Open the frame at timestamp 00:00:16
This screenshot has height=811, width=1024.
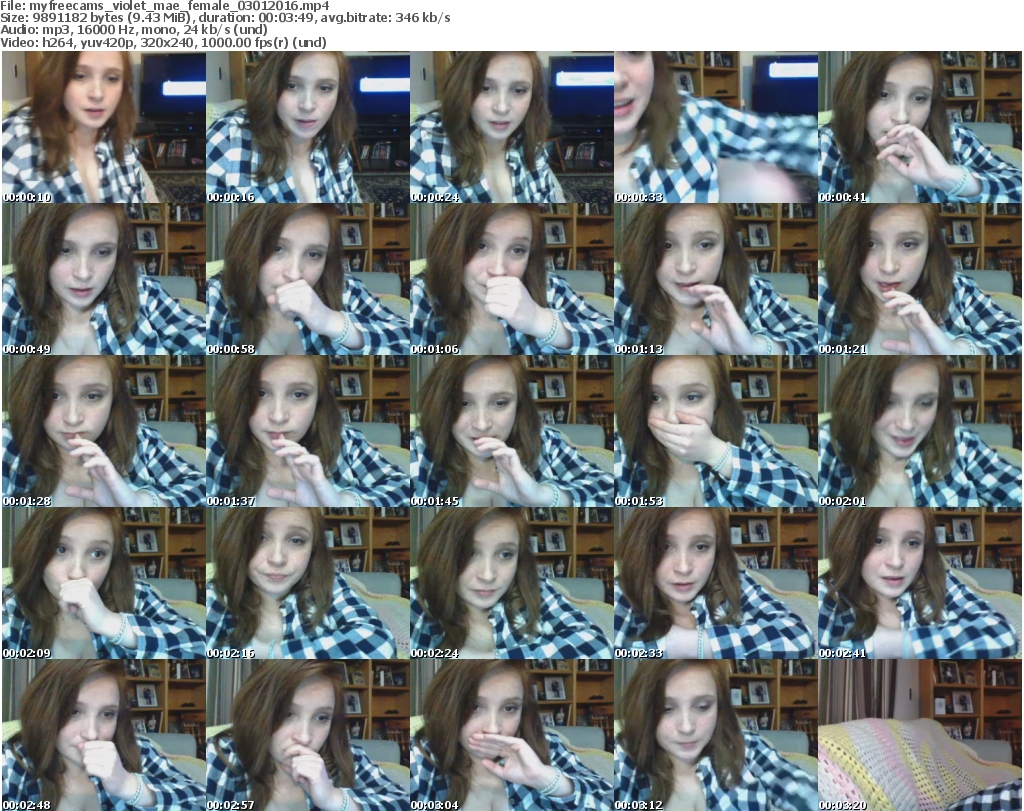pyautogui.click(x=308, y=127)
